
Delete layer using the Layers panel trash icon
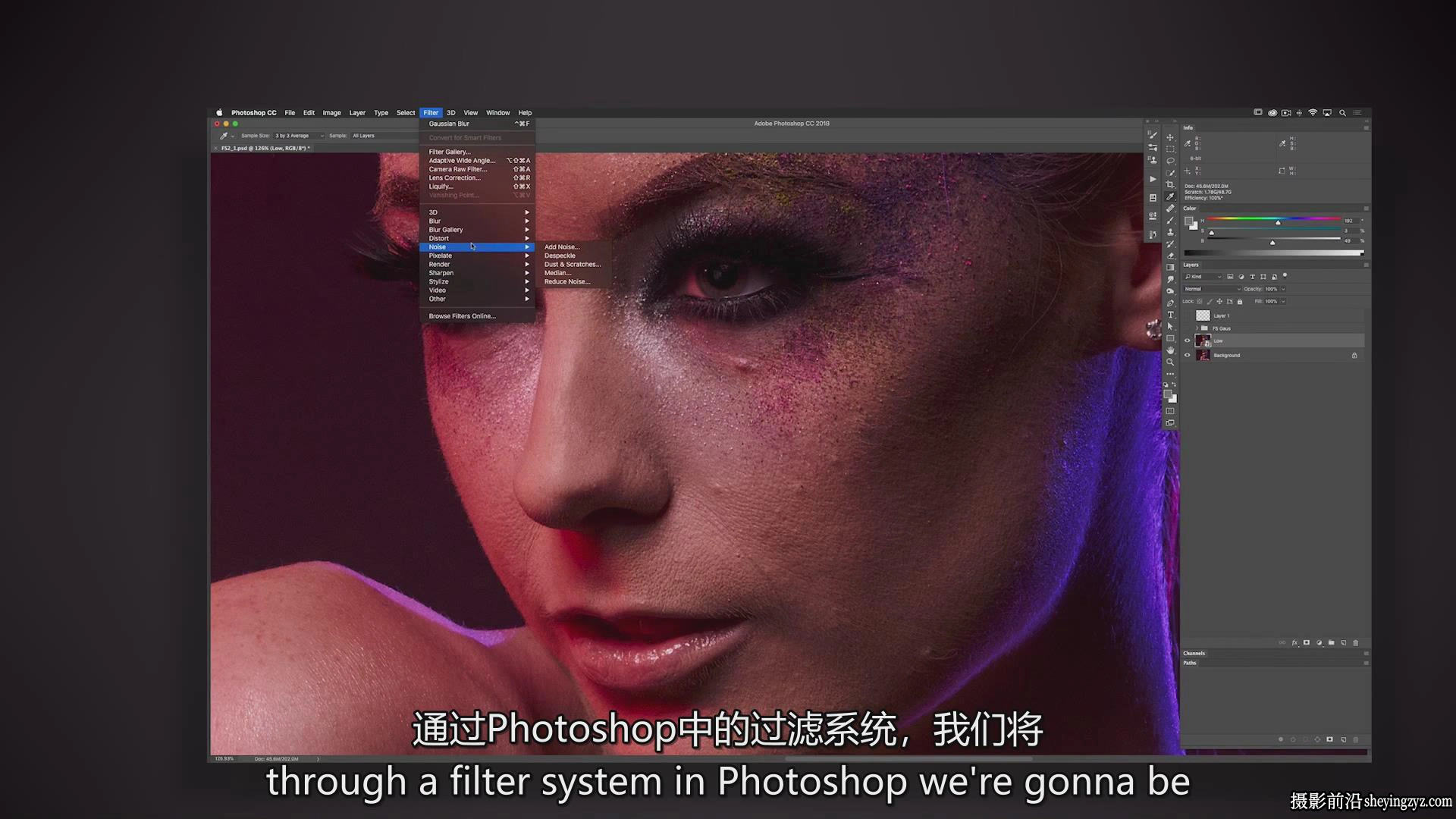point(1356,643)
